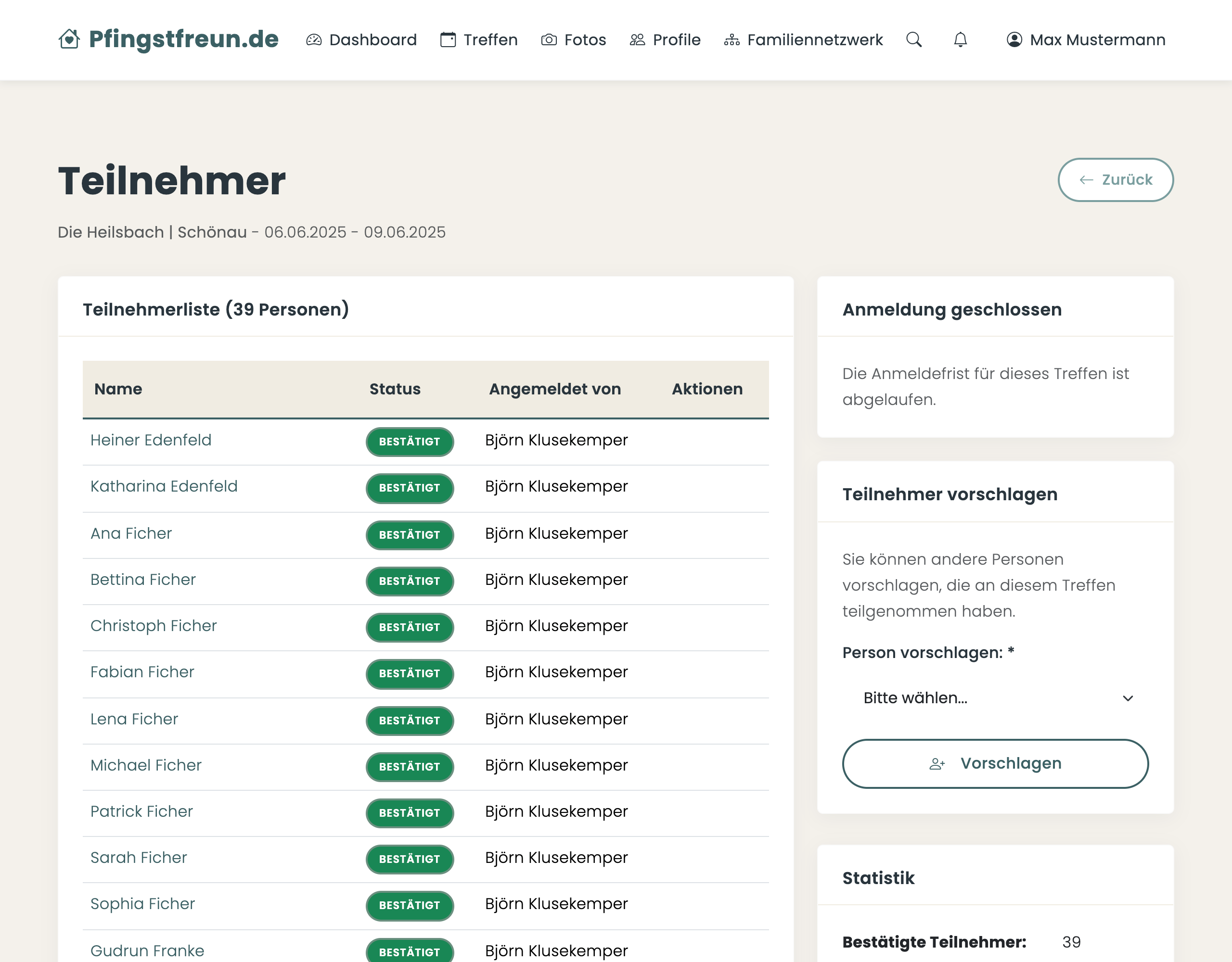Select the network tree icon beside Familiennetzwerk
Screen dimensions: 1232x962
click(x=731, y=39)
